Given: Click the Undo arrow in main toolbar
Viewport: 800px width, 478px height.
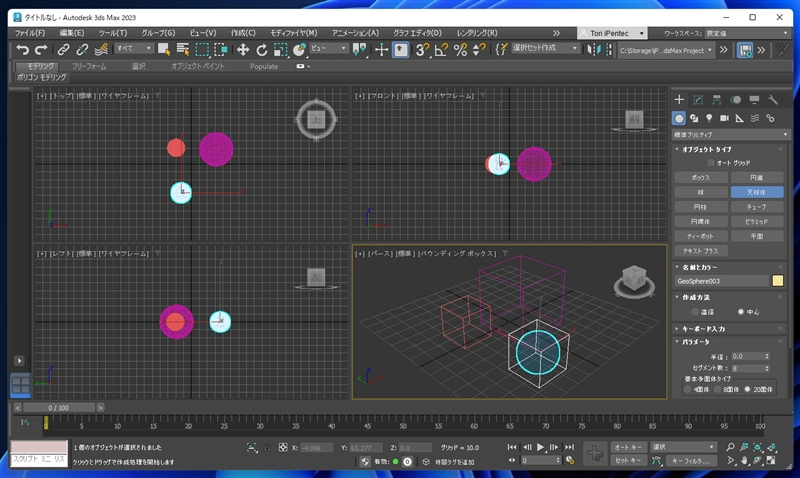Looking at the screenshot, I should (x=22, y=49).
